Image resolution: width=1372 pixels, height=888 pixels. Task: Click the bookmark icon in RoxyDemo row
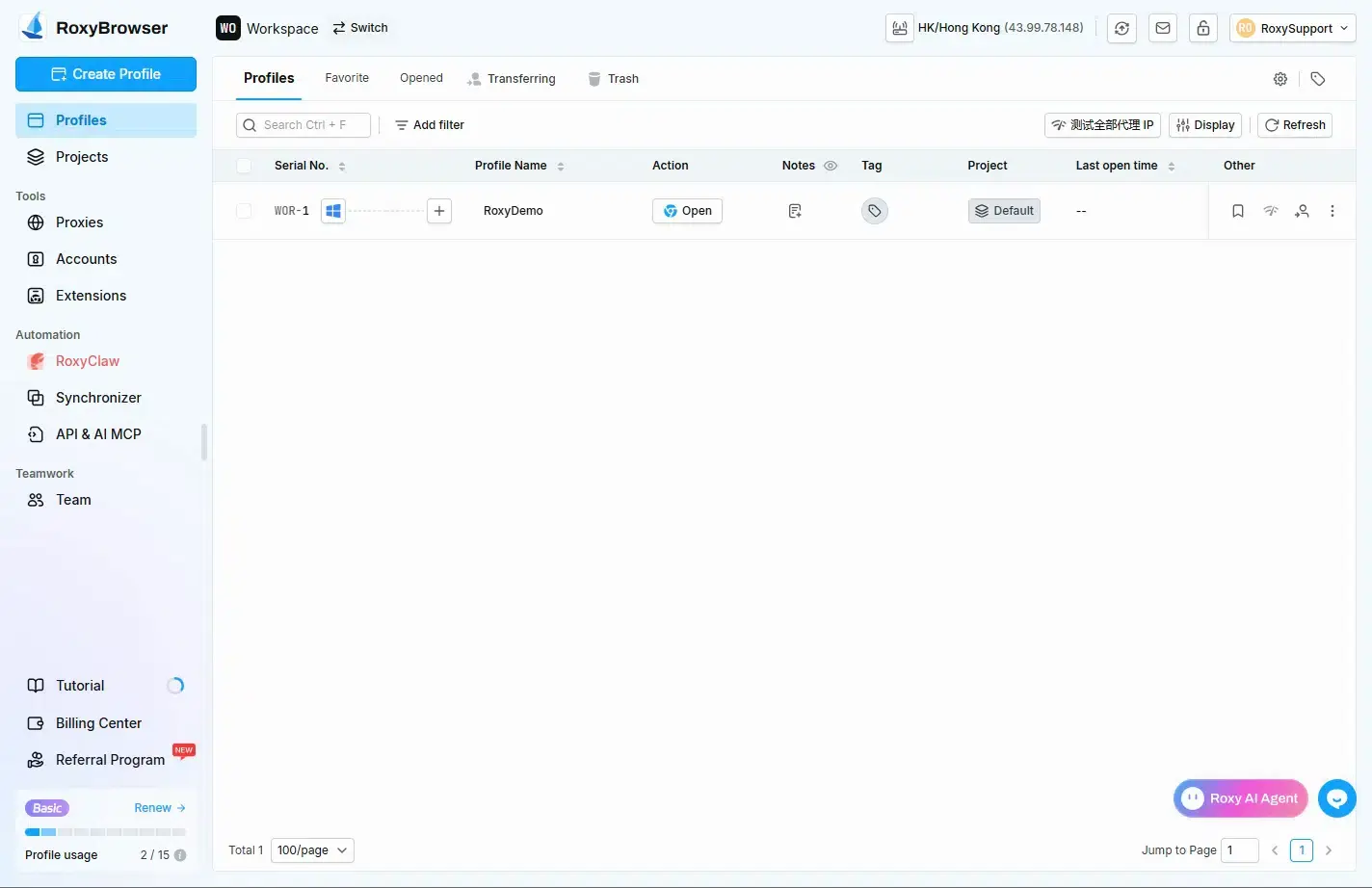(x=1238, y=211)
